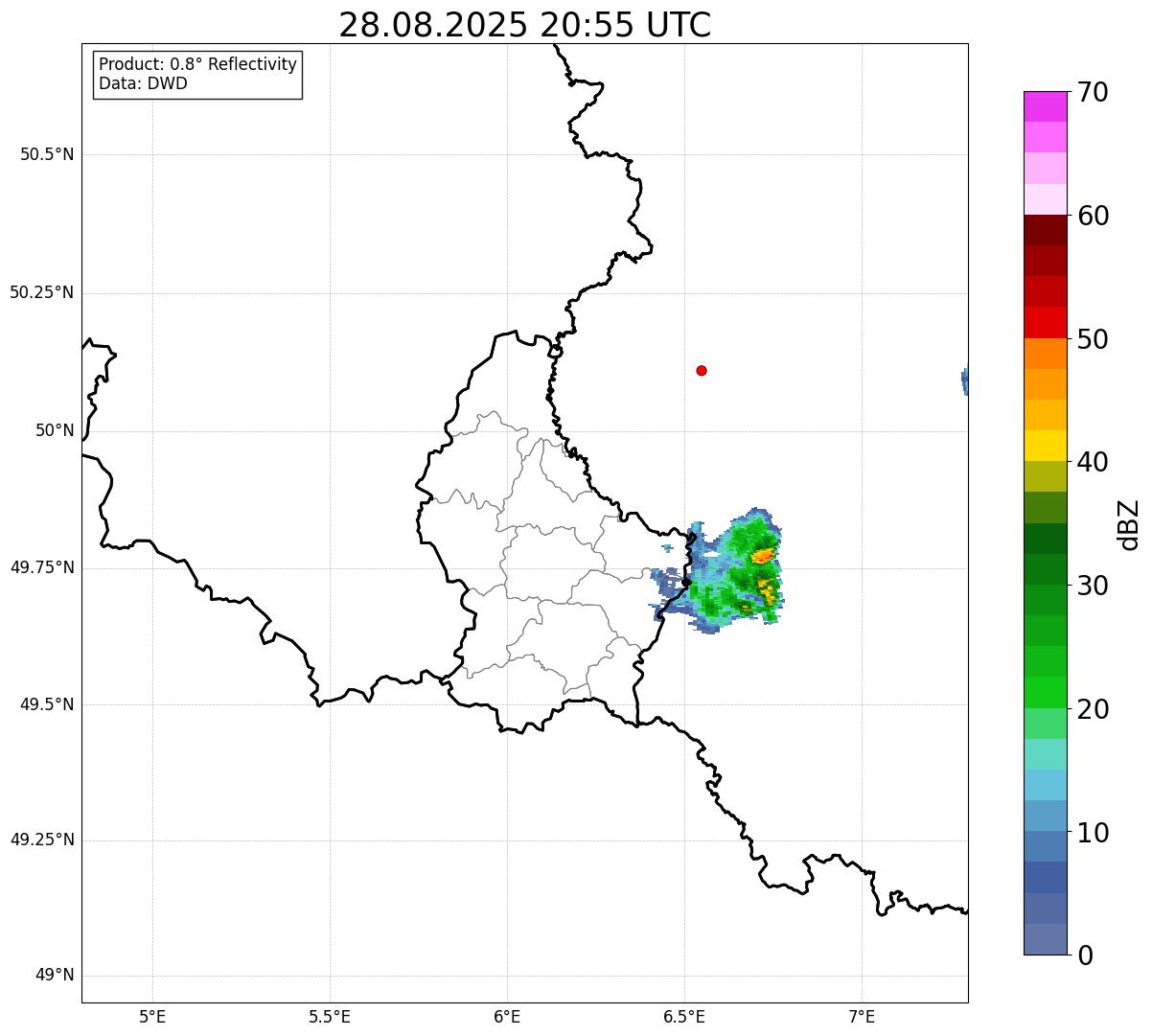Click the colorbar tick label 70
The image size is (1152, 1036).
click(1093, 92)
